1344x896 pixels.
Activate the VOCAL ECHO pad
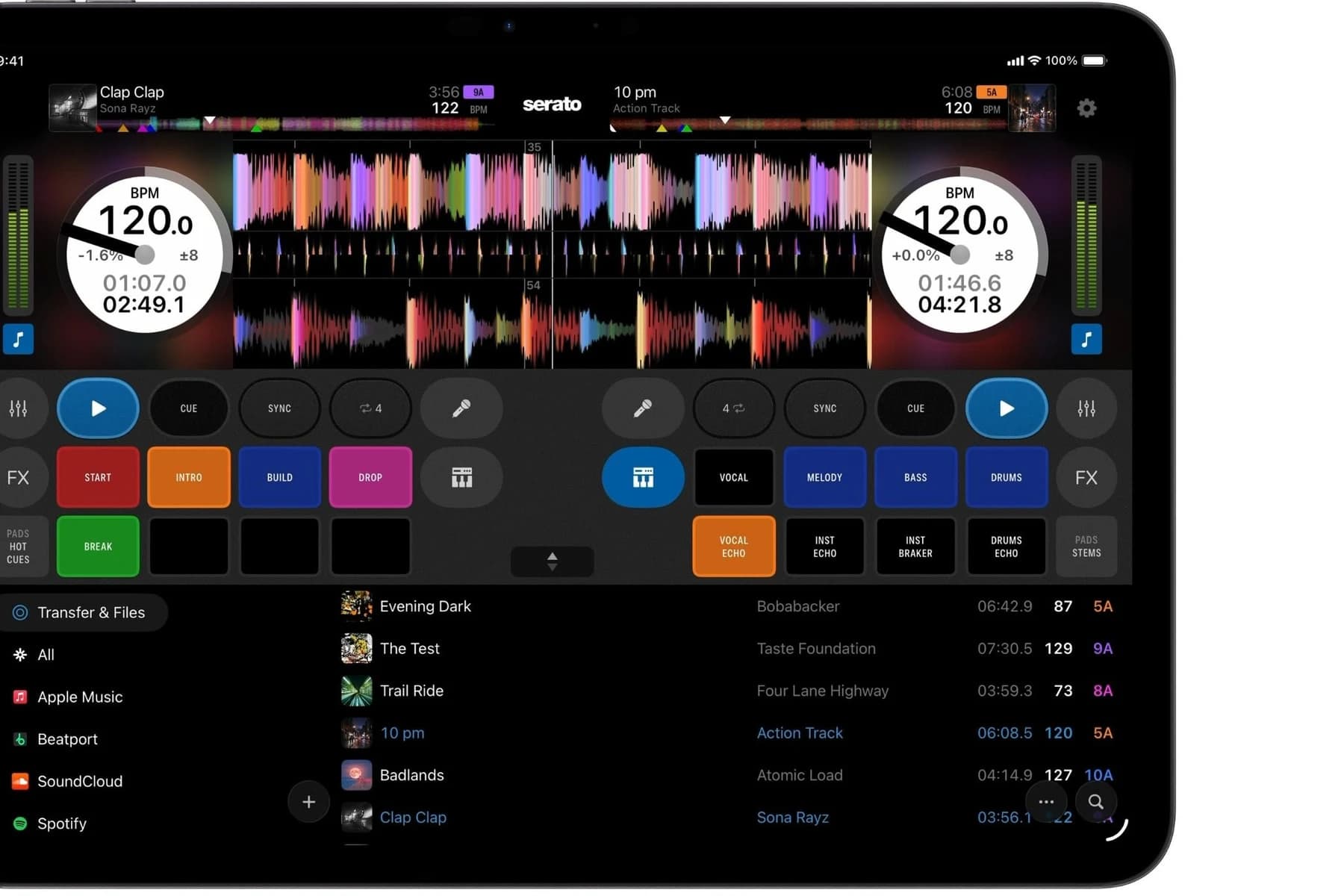pyautogui.click(x=733, y=547)
